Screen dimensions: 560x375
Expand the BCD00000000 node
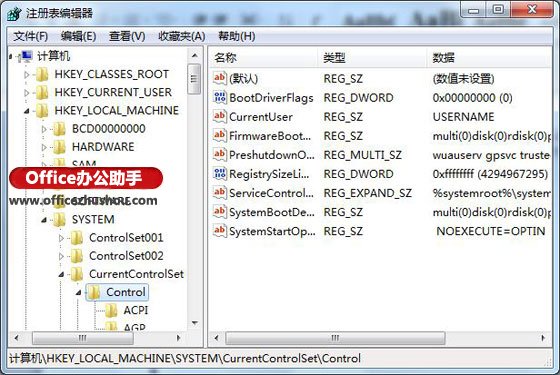click(44, 129)
